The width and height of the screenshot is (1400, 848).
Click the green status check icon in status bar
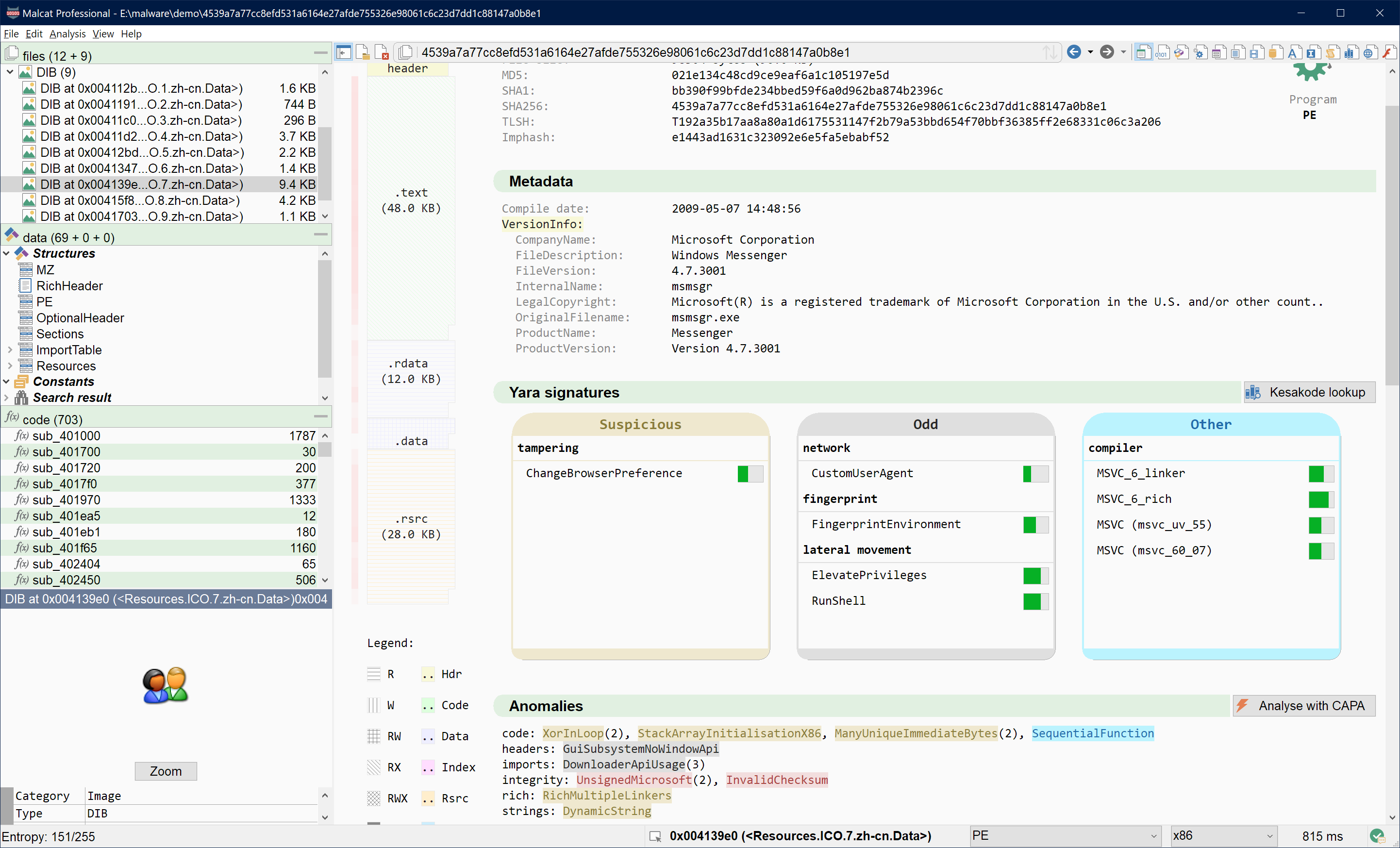coord(1377,835)
